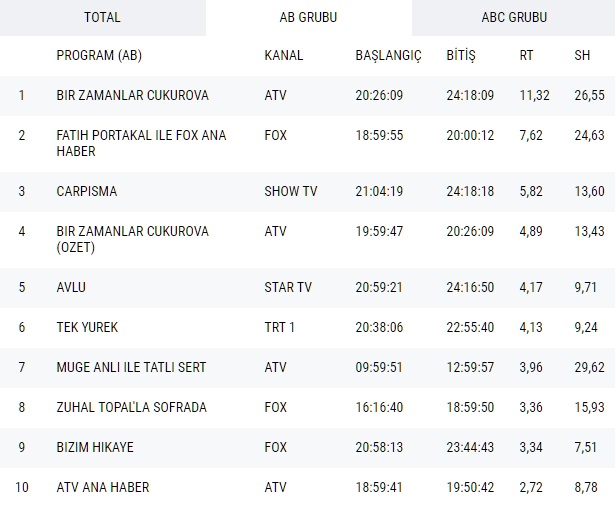Open the ABC GRUBU tab
Screen dimensions: 615x506
[513, 17]
